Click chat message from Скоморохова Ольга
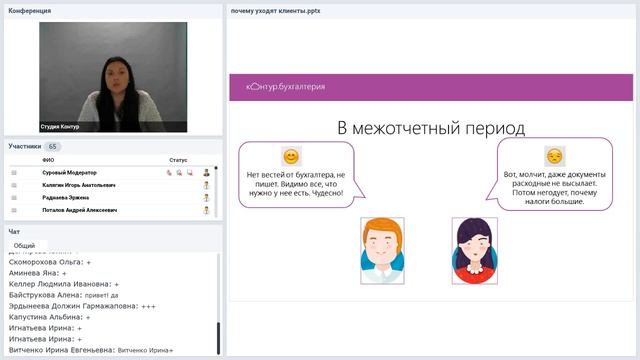 click(50, 262)
